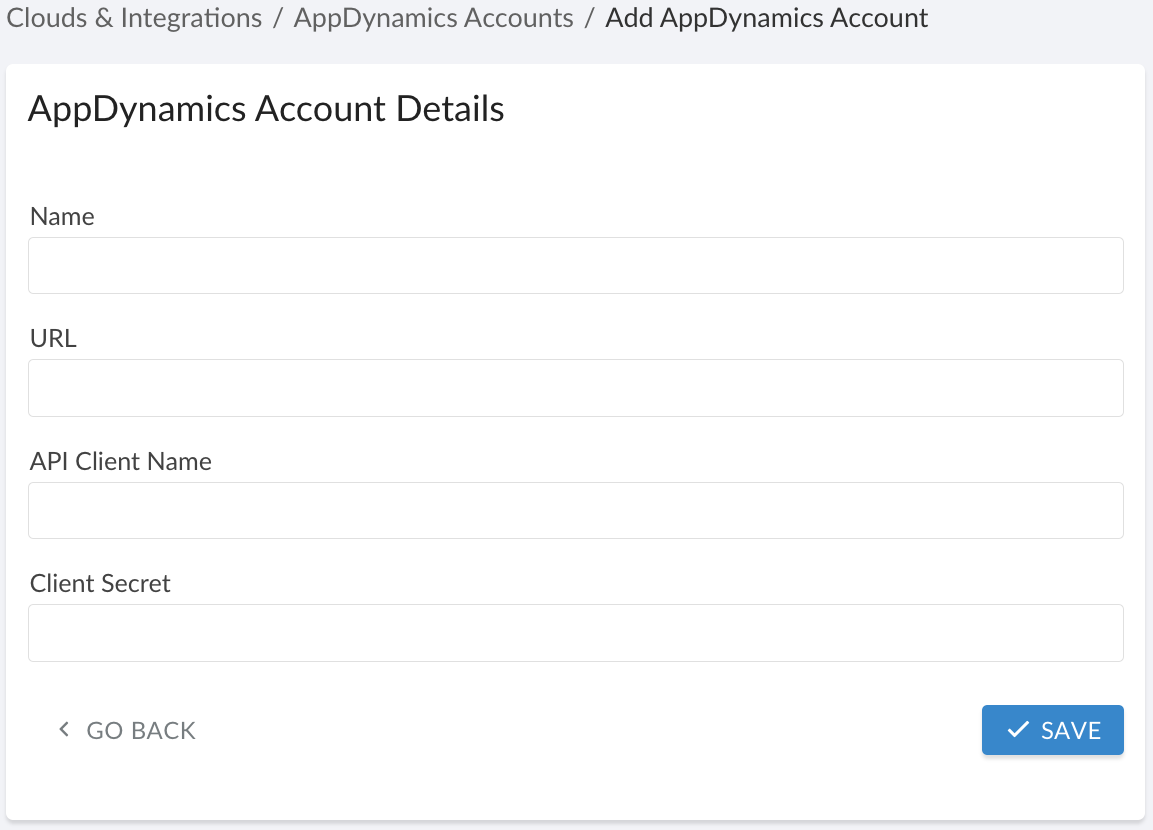Image resolution: width=1153 pixels, height=830 pixels.
Task: Click the AppDynamics Account Details heading
Action: pyautogui.click(x=266, y=108)
